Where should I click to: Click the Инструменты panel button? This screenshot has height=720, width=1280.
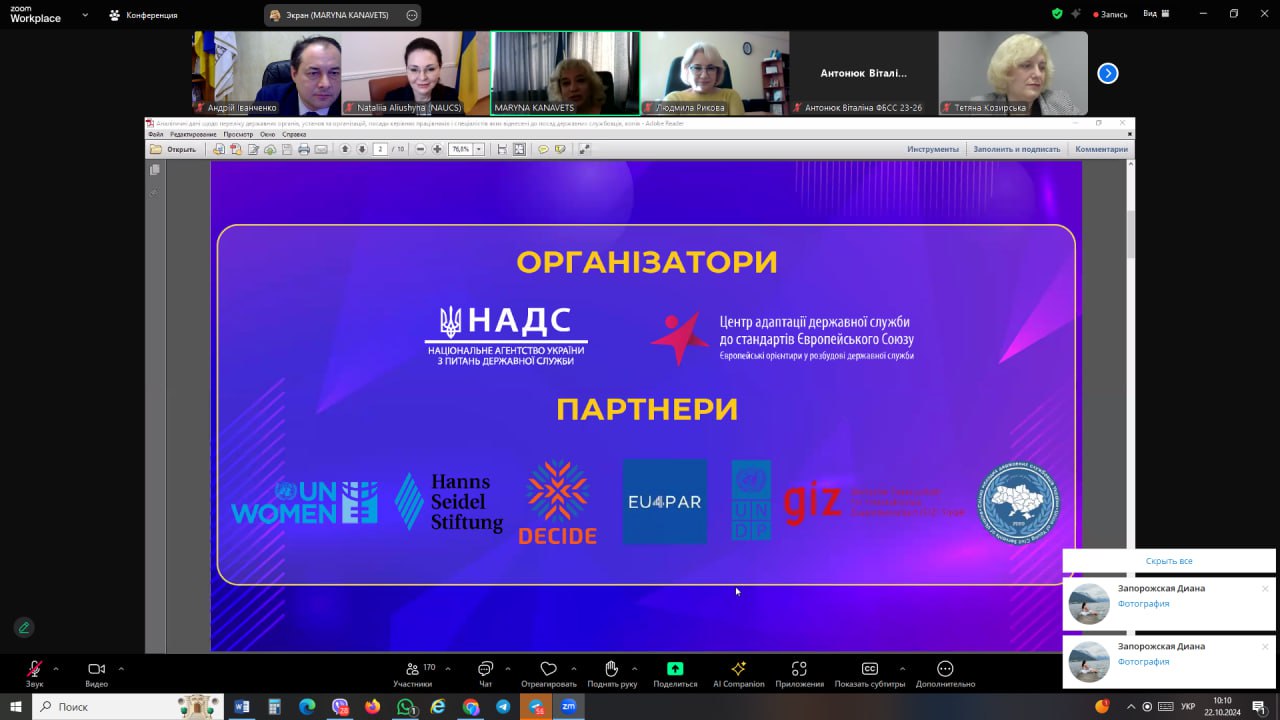point(932,149)
